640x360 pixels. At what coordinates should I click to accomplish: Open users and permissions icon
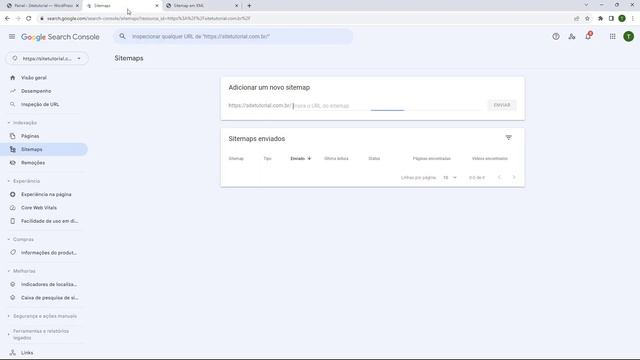(x=572, y=37)
